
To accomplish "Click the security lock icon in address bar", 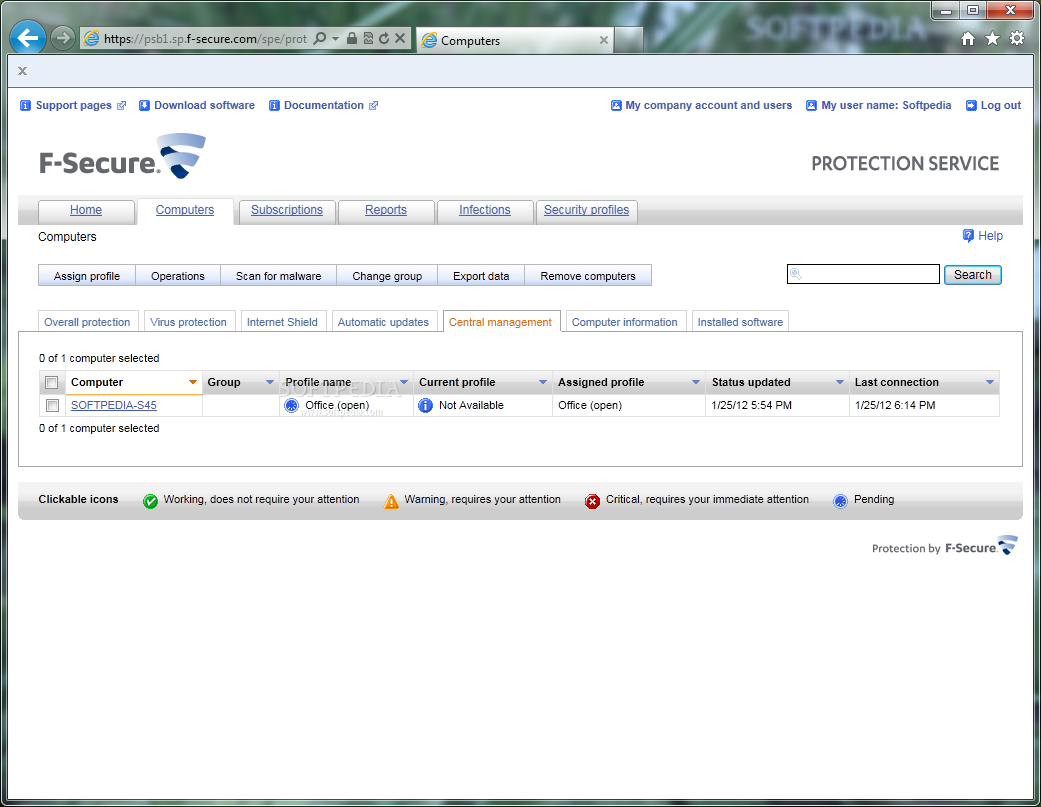I will coord(352,38).
